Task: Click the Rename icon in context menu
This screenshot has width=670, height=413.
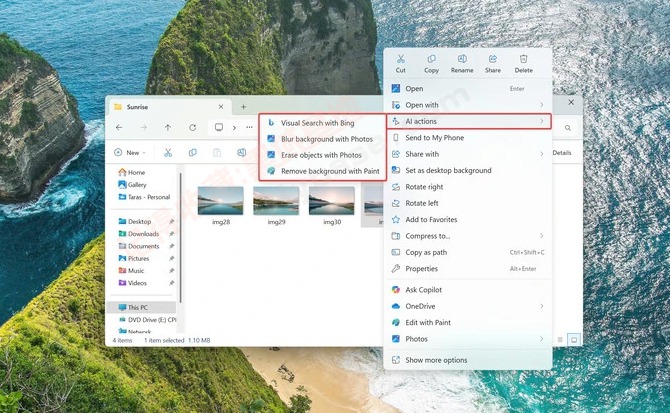Action: click(462, 64)
